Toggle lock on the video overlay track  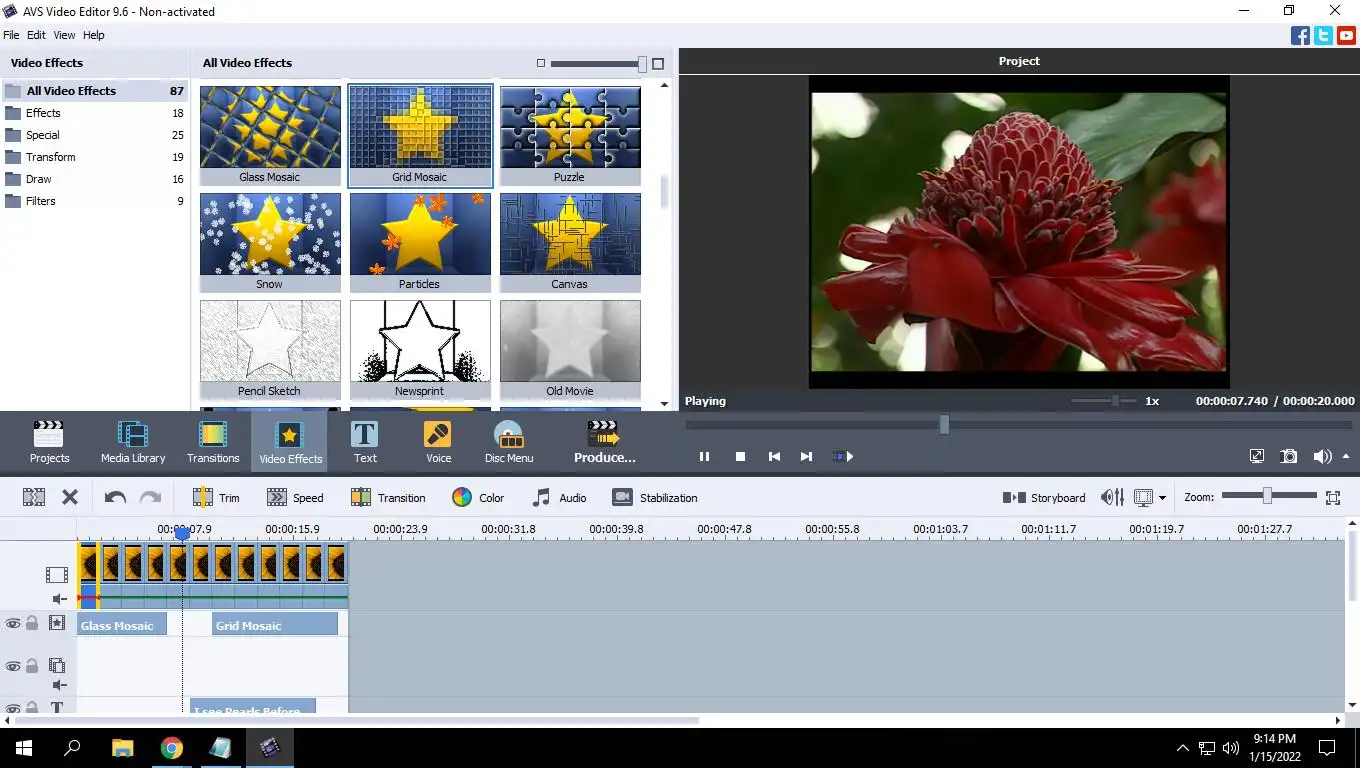click(32, 666)
